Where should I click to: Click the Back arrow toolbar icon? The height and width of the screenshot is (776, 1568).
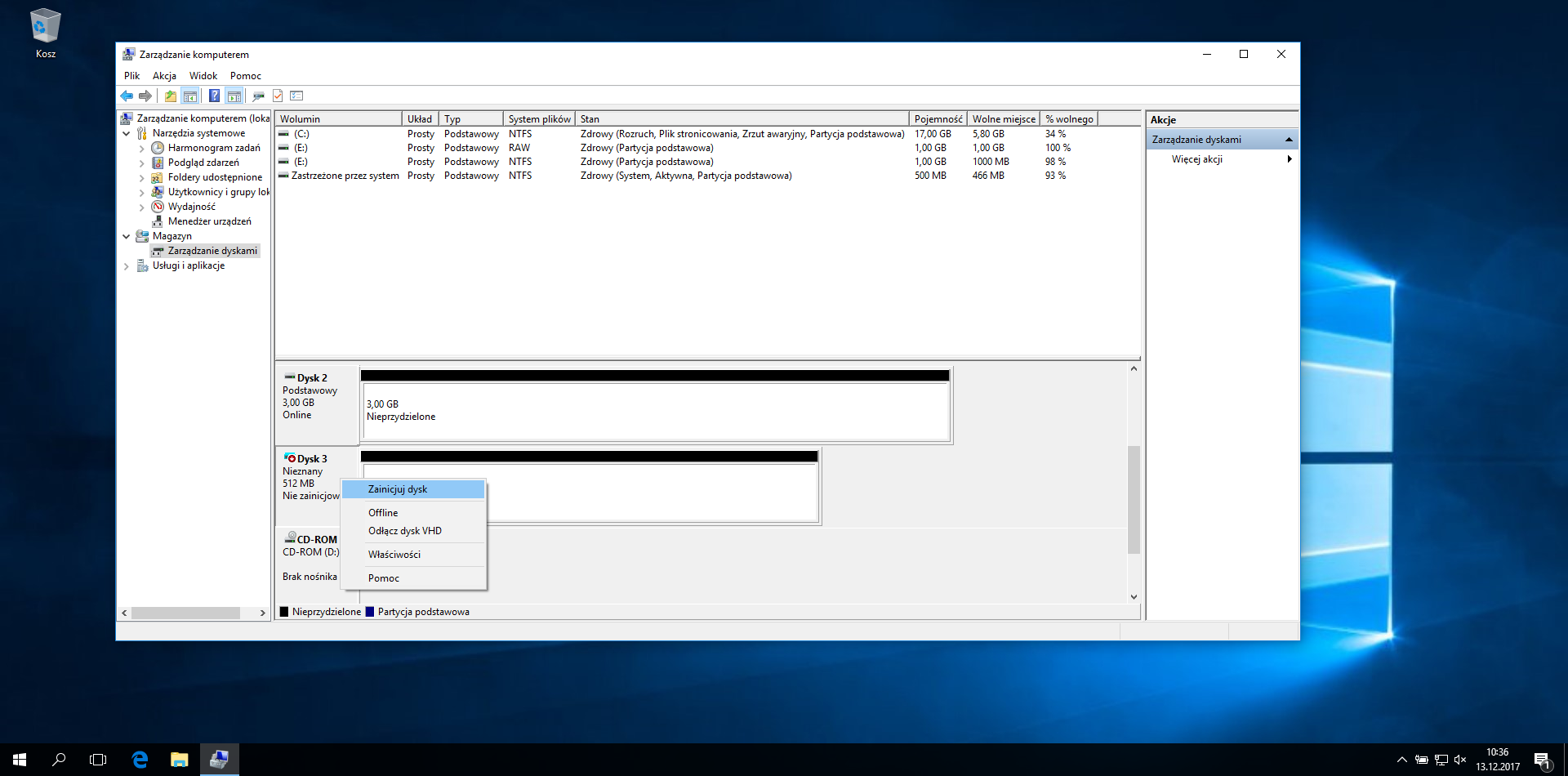(x=127, y=96)
